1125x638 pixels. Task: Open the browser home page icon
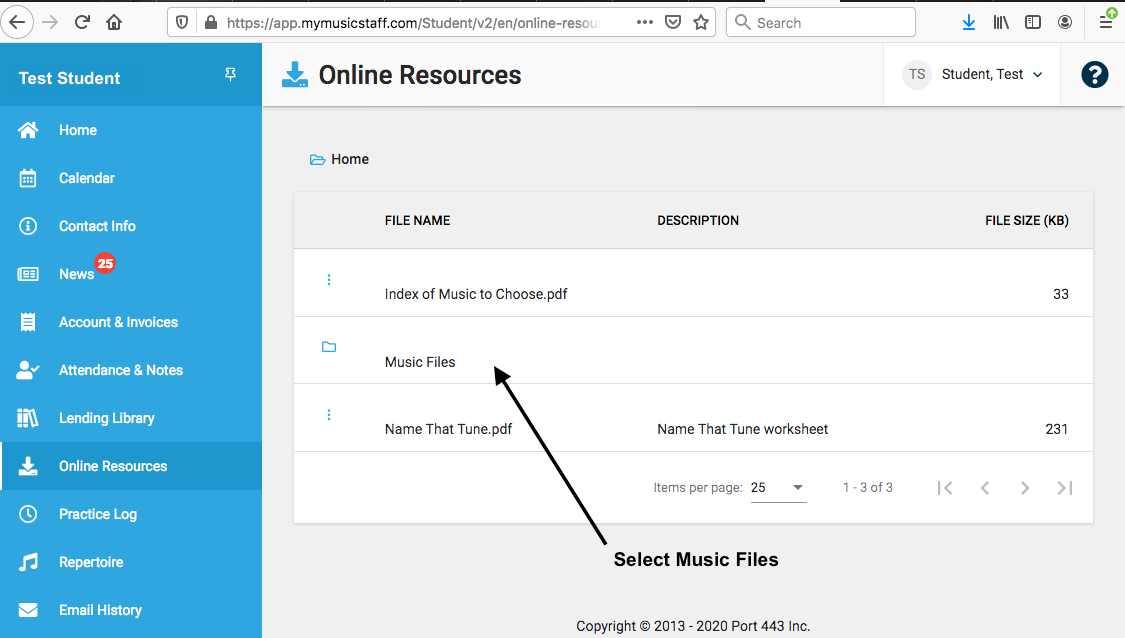coord(114,22)
